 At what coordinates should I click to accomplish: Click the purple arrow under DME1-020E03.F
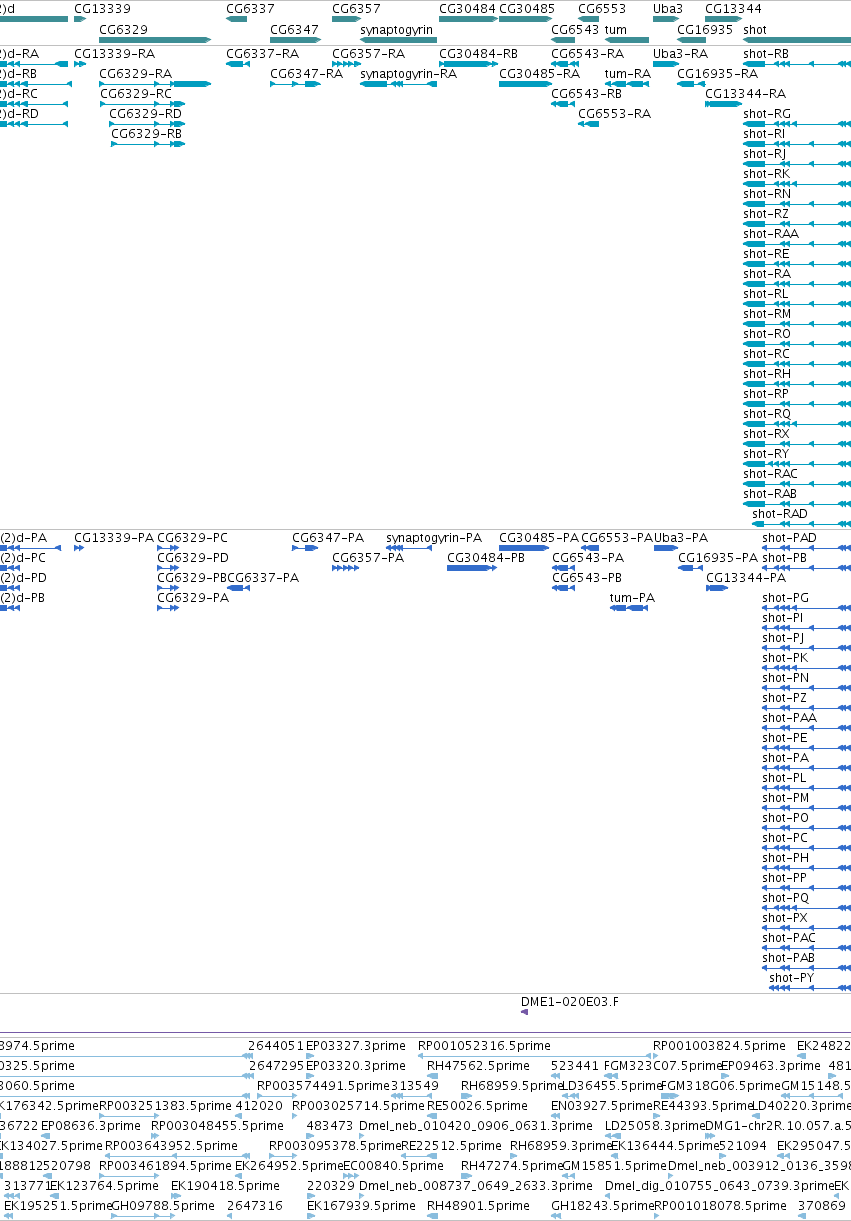coord(524,1012)
